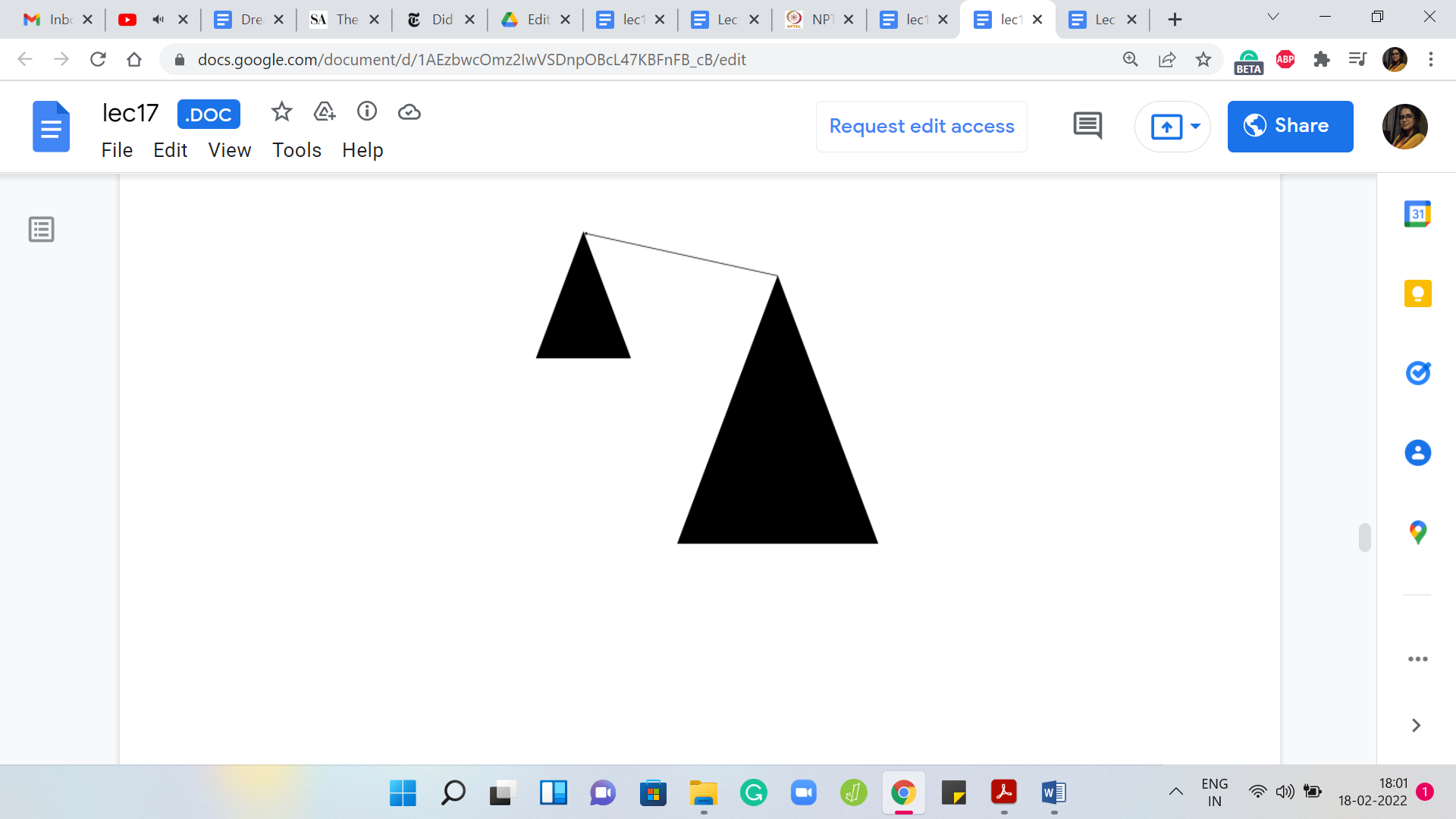This screenshot has width=1456, height=819.
Task: Toggle AdBlock Plus extension
Action: (x=1285, y=59)
